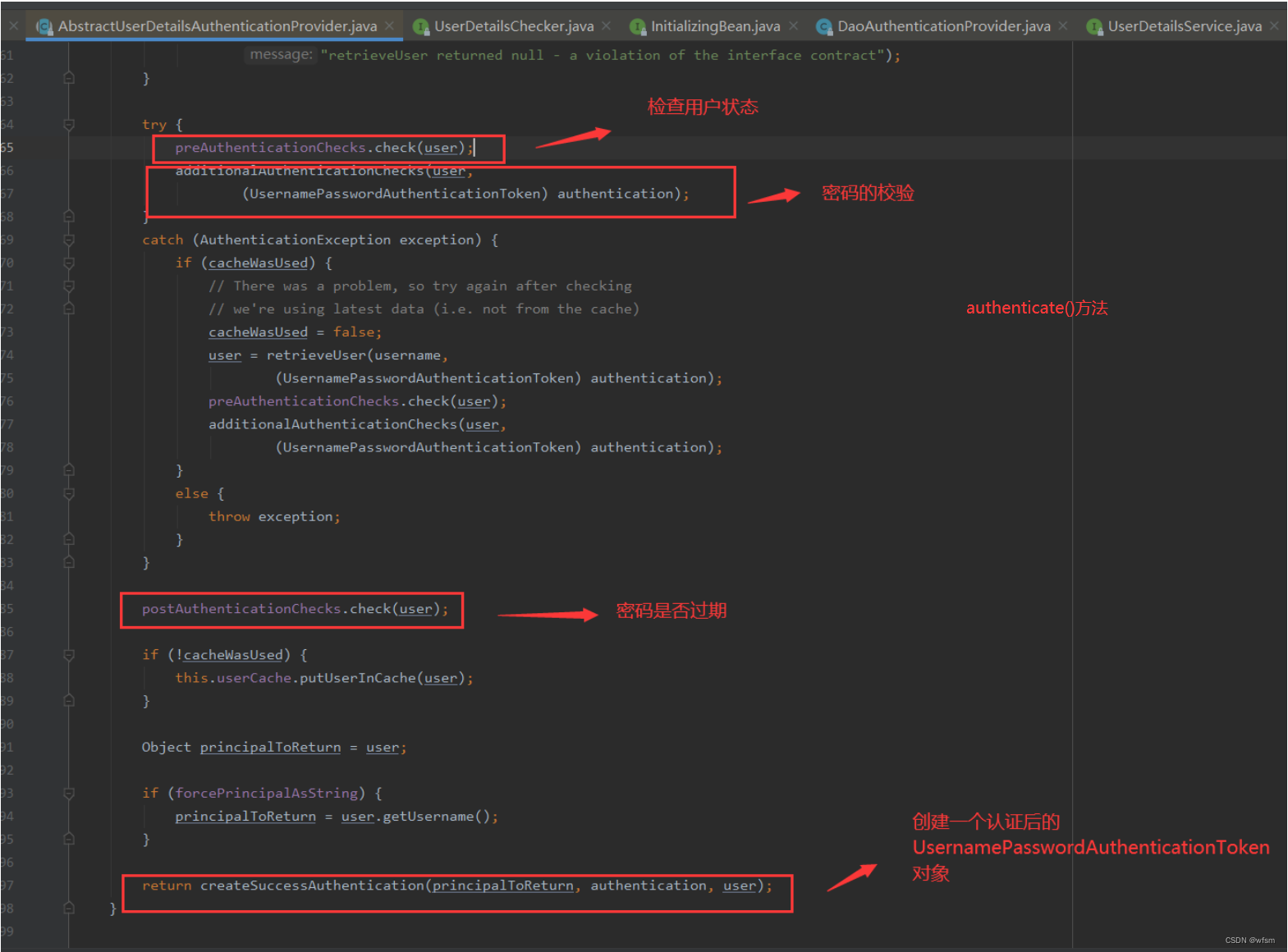Open the UserDetailsChecker.java tab
Screen dimensions: 1288x952
[514, 26]
